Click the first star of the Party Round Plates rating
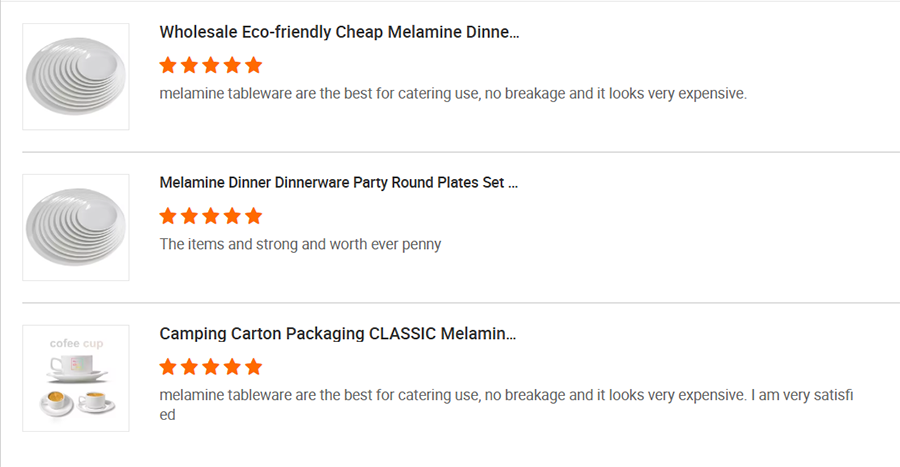The width and height of the screenshot is (900, 467). point(168,216)
